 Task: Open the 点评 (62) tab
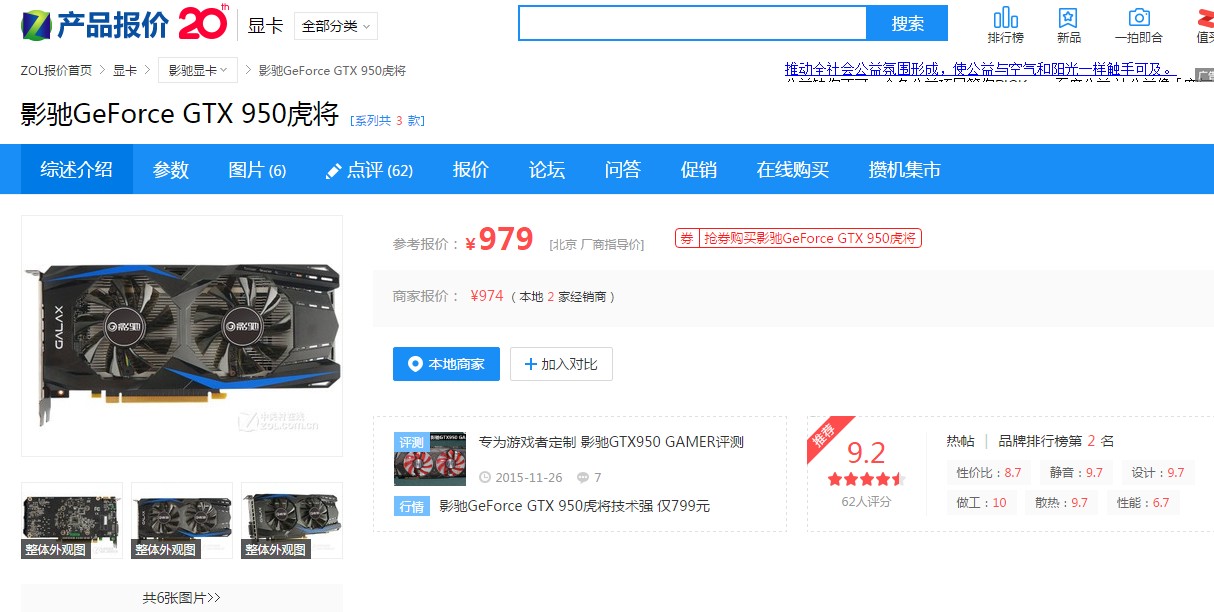point(370,170)
